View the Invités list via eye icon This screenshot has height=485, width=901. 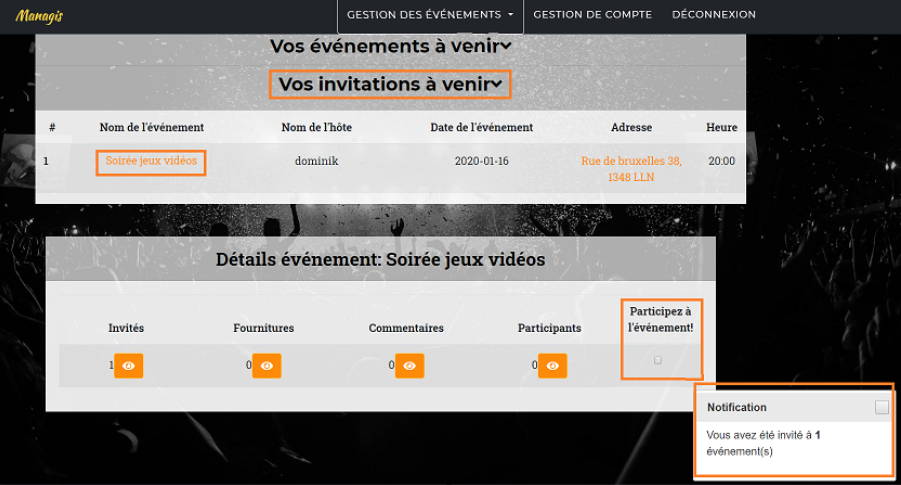click(129, 366)
